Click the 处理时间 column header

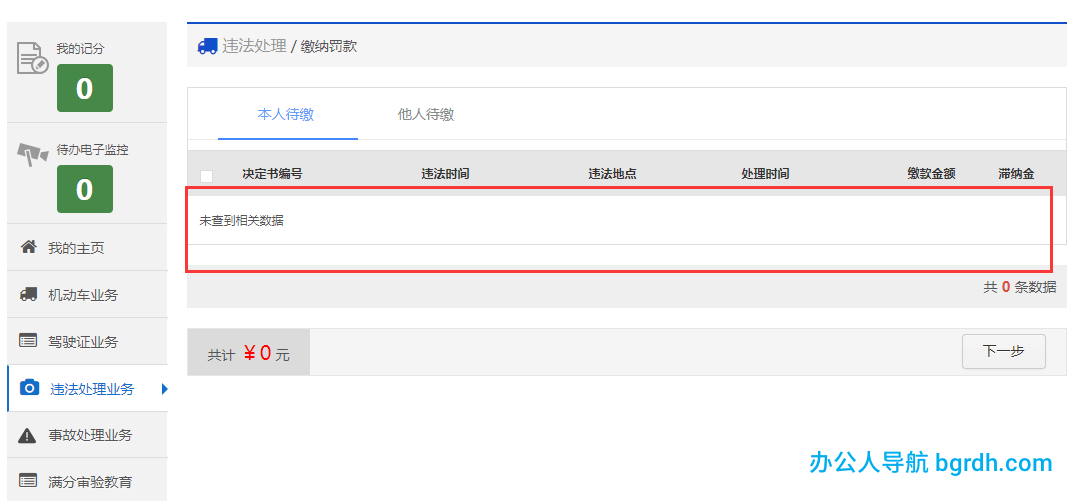(x=765, y=174)
